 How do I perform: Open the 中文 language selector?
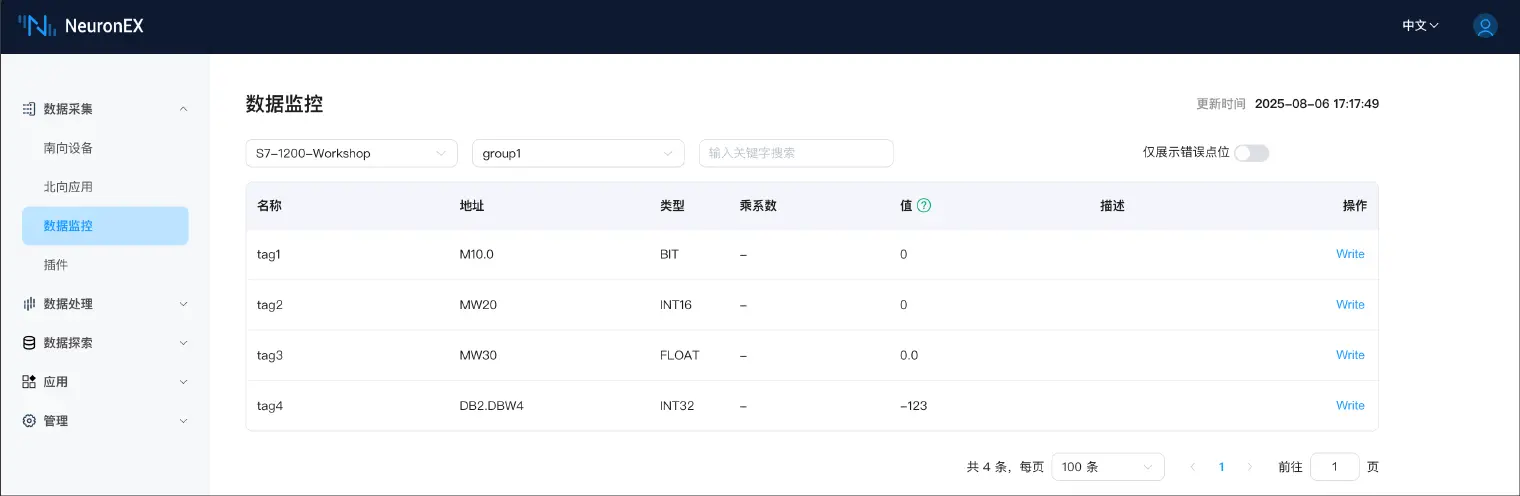[x=1420, y=26]
